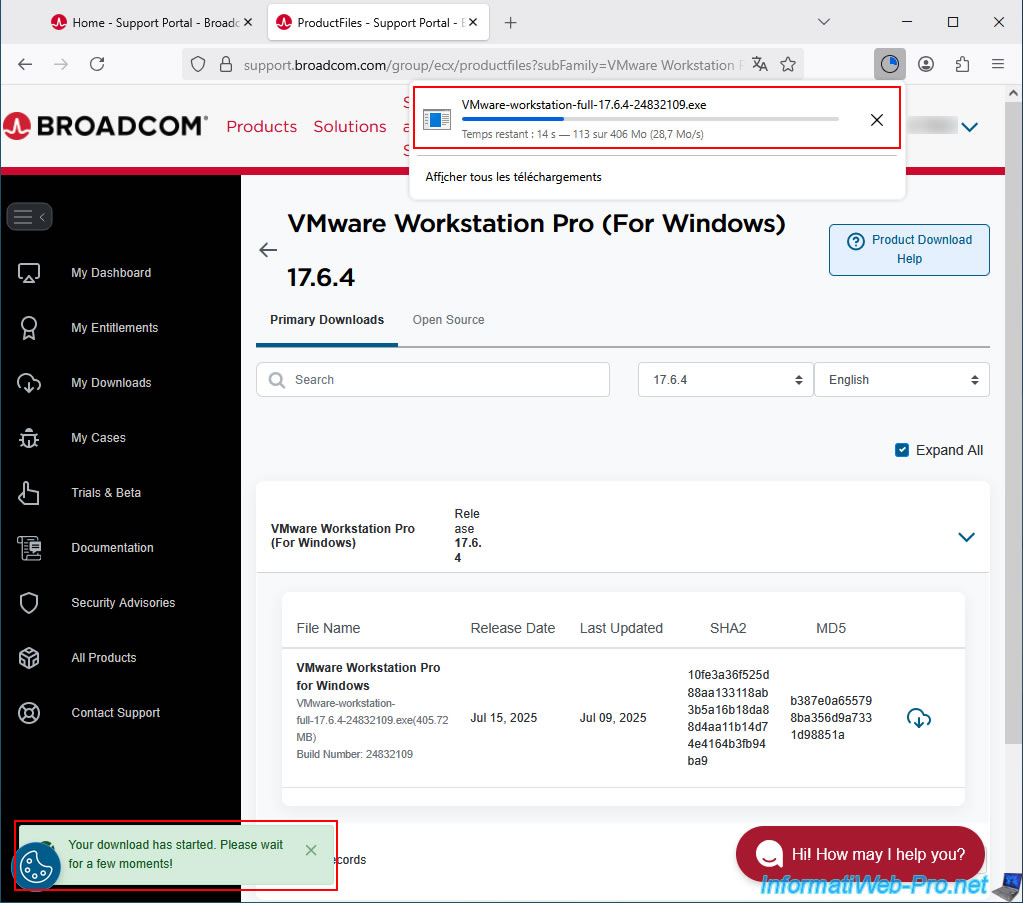Open the 17.6.4 version dropdown
This screenshot has width=1023, height=903.
tap(725, 380)
